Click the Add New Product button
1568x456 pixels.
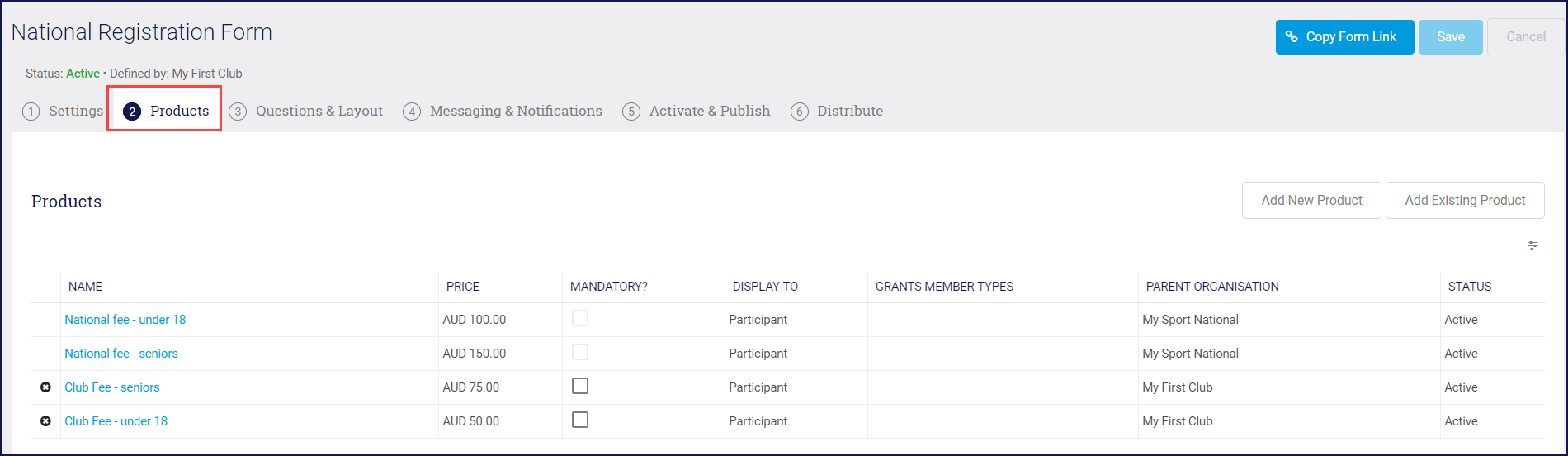coord(1311,201)
